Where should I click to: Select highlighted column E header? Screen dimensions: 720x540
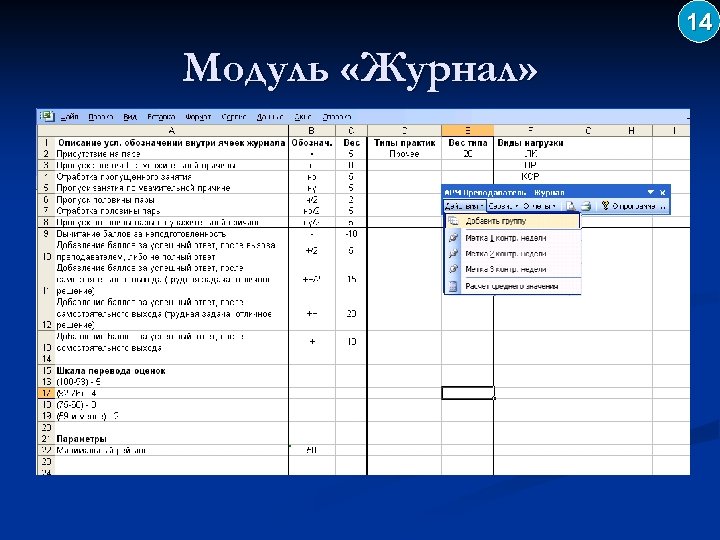click(467, 130)
